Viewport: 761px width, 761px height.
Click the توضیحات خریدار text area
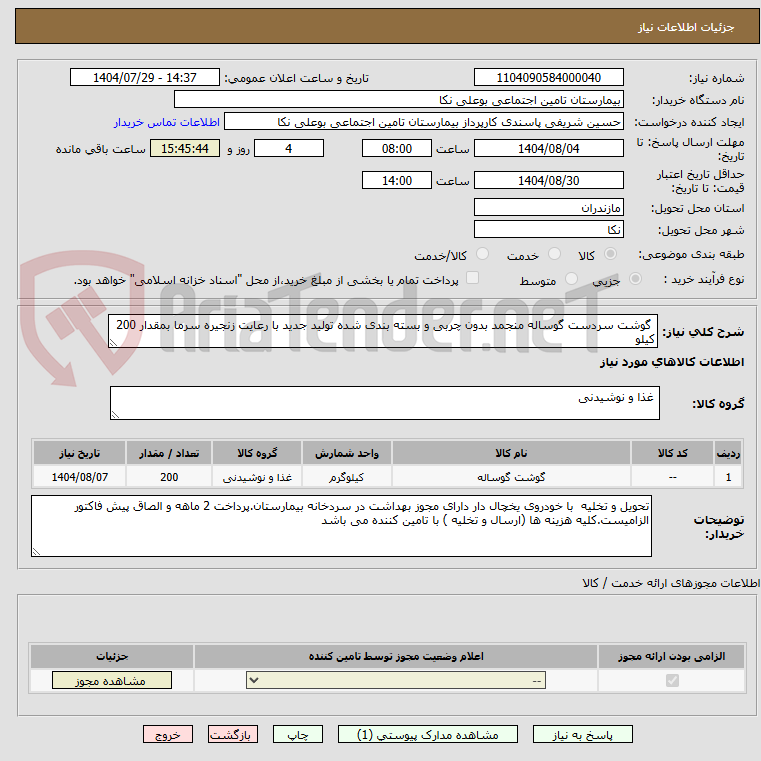pos(341,526)
